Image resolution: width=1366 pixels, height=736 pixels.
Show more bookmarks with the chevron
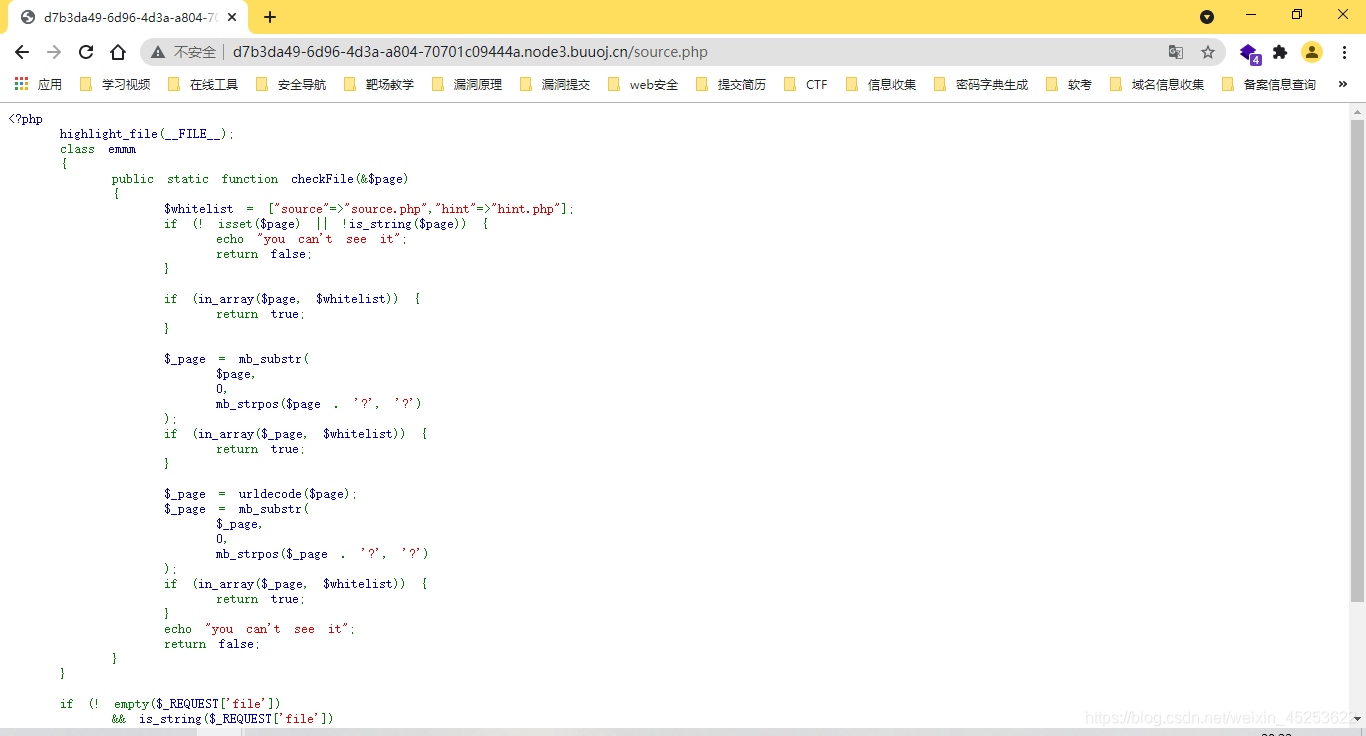[1343, 85]
